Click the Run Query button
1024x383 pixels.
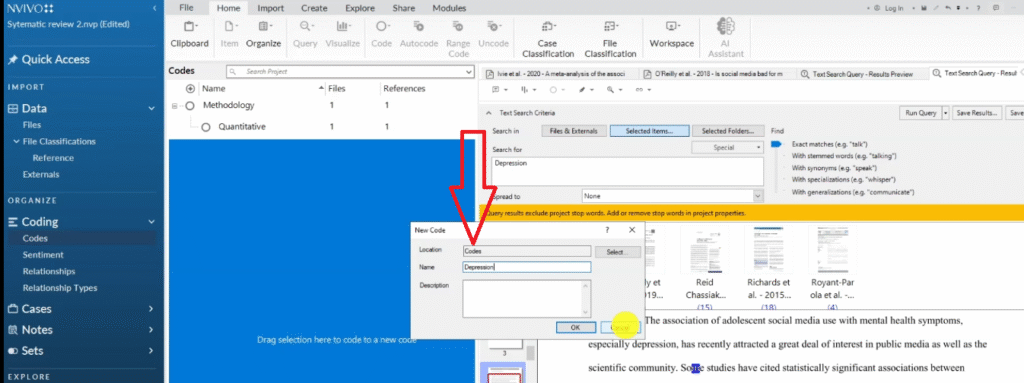point(920,113)
